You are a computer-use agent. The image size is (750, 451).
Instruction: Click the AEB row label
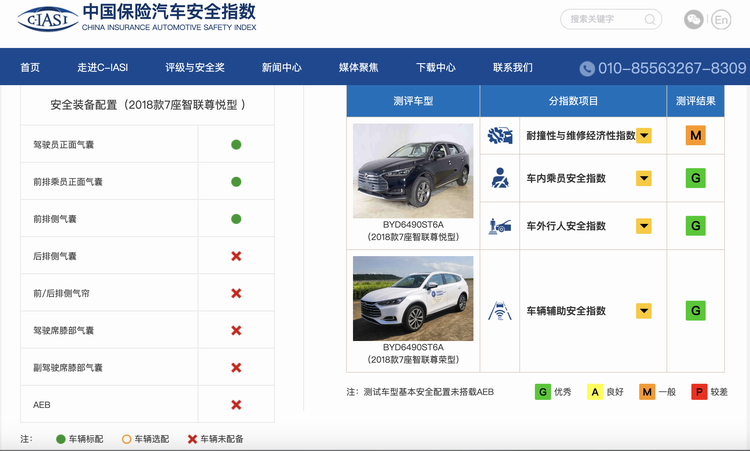click(42, 405)
